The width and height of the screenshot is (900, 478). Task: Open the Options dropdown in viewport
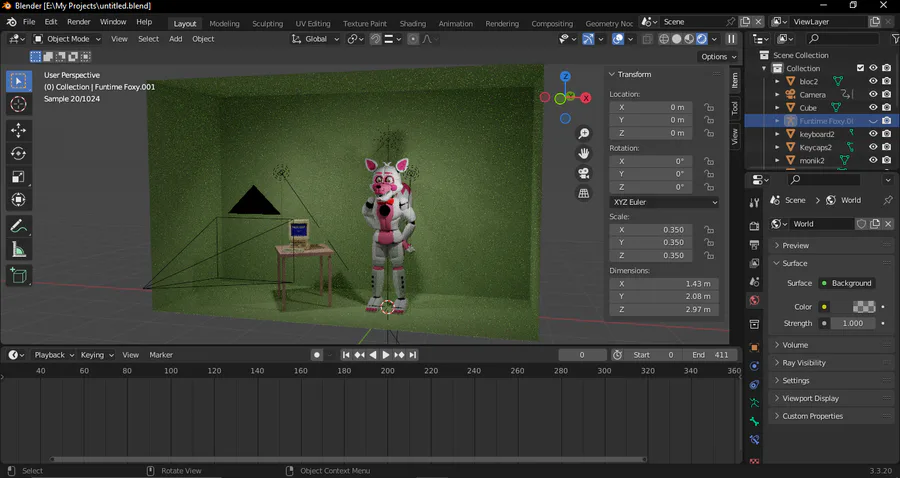[x=719, y=57]
